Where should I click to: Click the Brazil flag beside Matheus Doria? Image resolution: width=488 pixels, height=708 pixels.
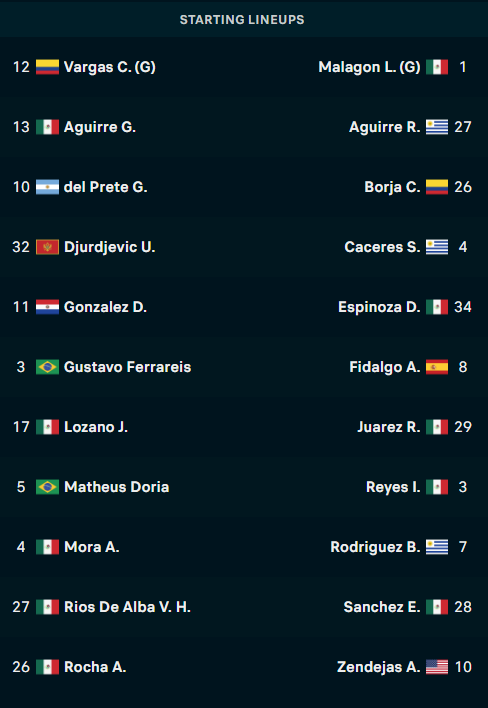coord(47,487)
